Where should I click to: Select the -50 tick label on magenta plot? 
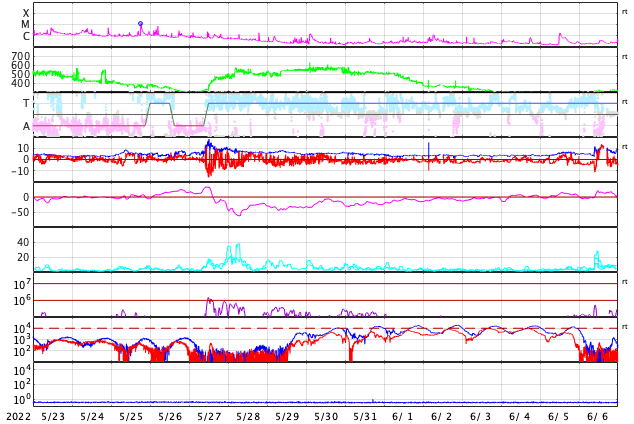(x=18, y=211)
